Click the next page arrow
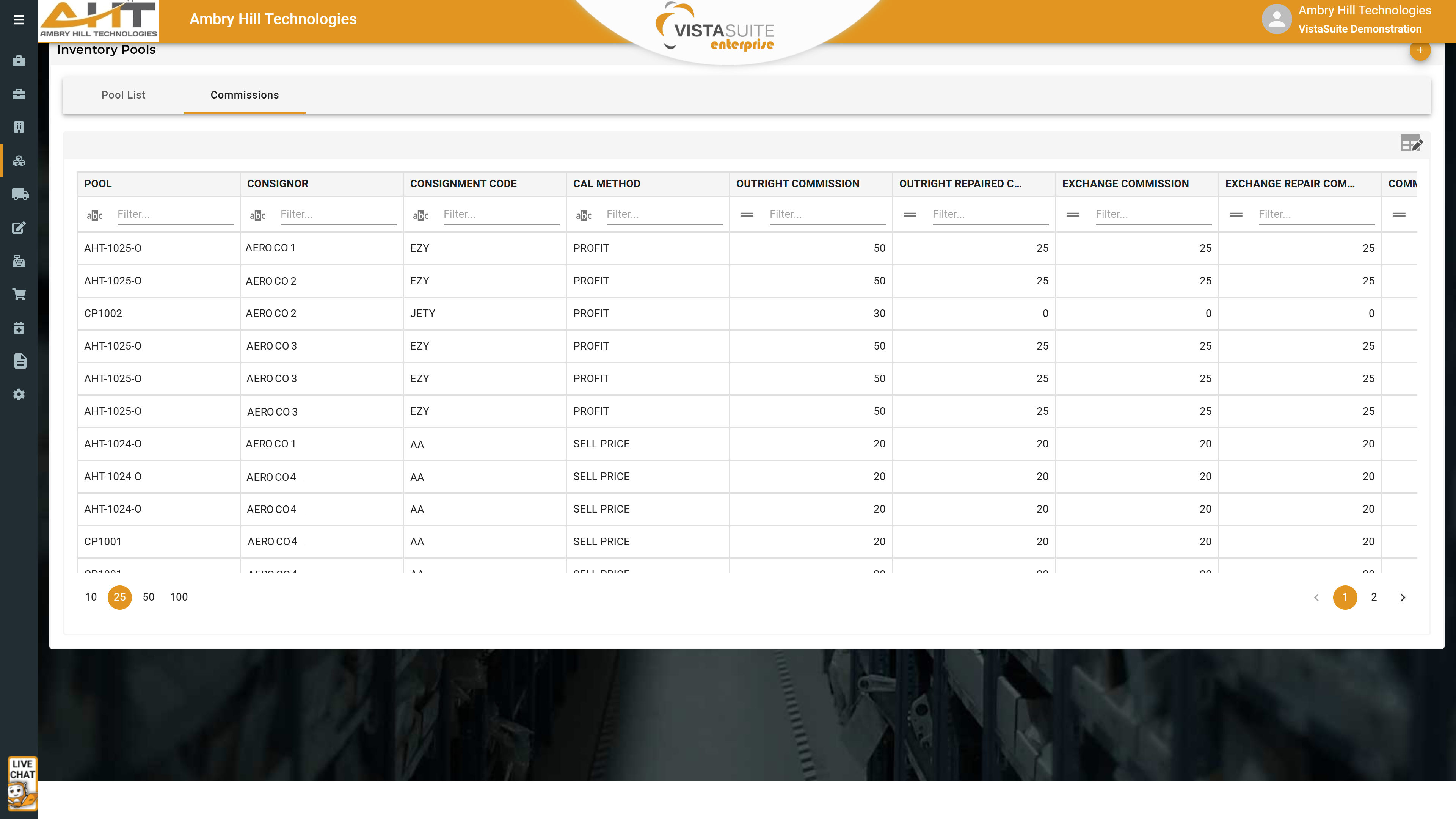1456x819 pixels. click(1402, 598)
